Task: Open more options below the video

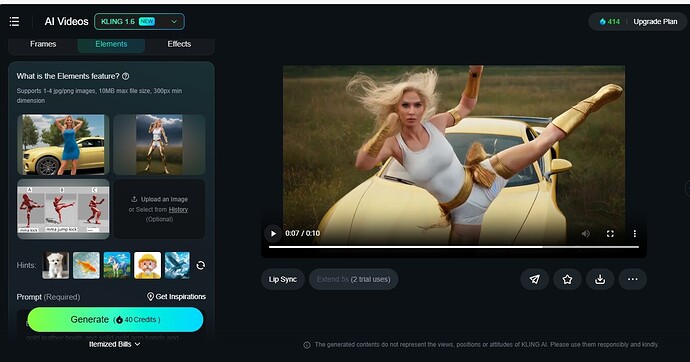Action: (x=632, y=279)
